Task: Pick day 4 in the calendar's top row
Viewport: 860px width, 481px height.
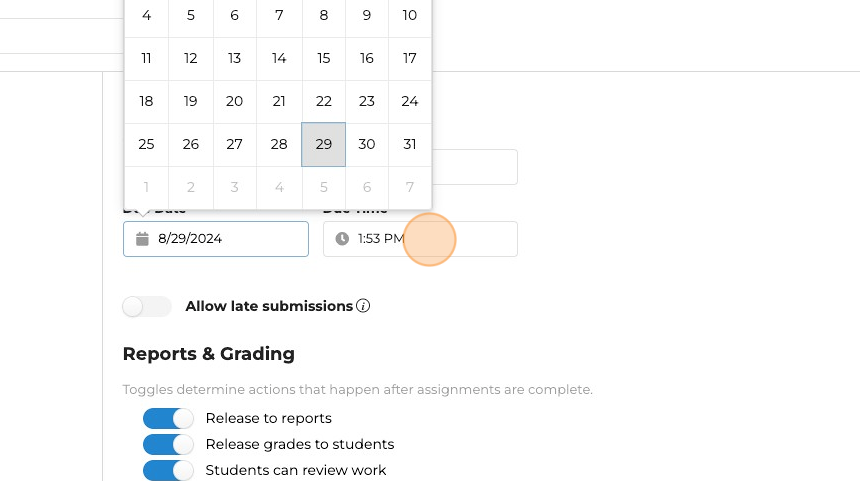Action: click(147, 15)
